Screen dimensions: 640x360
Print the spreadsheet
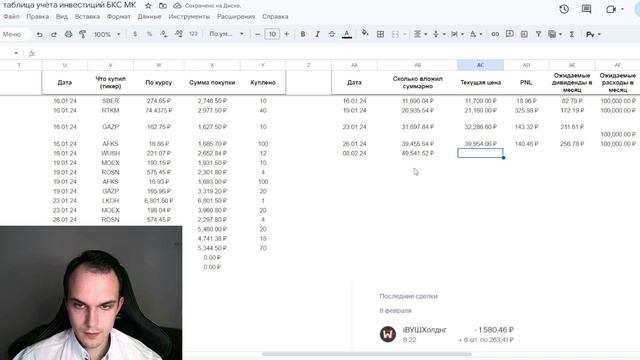click(x=68, y=35)
